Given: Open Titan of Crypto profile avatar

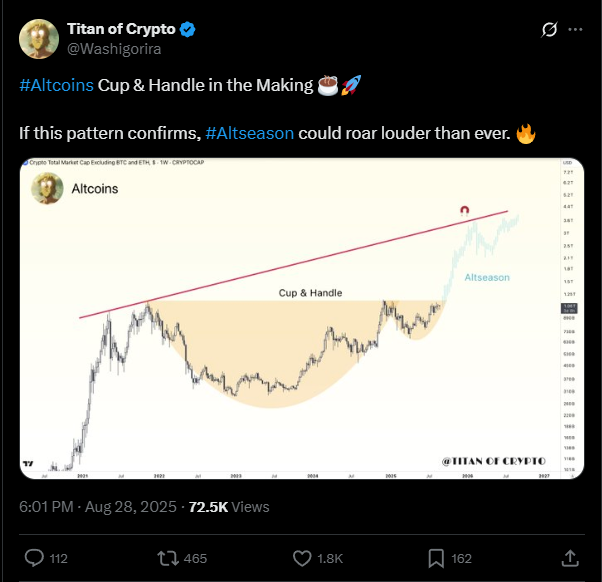Looking at the screenshot, I should [x=39, y=39].
